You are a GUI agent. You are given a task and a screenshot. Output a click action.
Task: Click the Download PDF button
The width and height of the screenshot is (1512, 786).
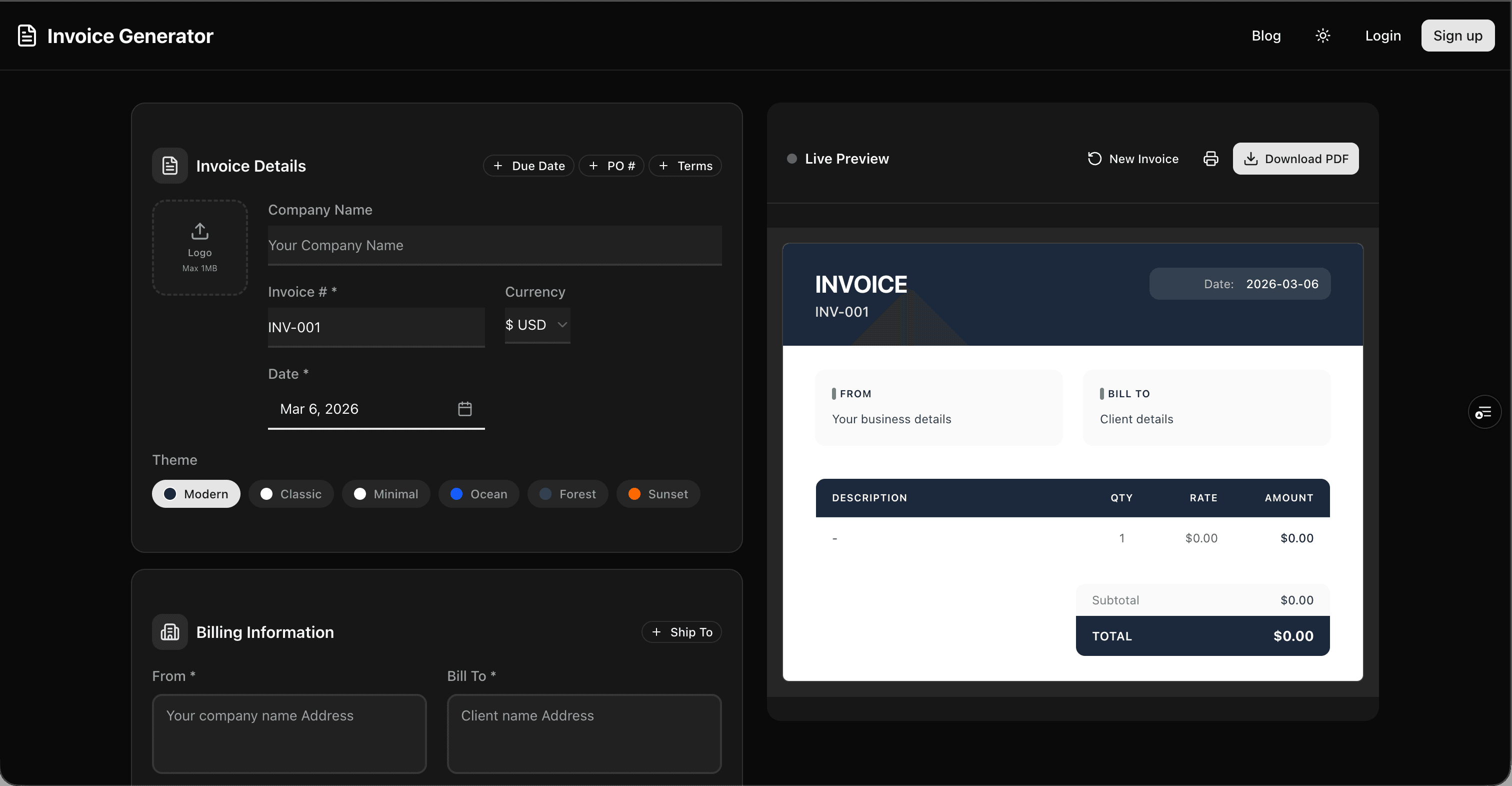1295,158
